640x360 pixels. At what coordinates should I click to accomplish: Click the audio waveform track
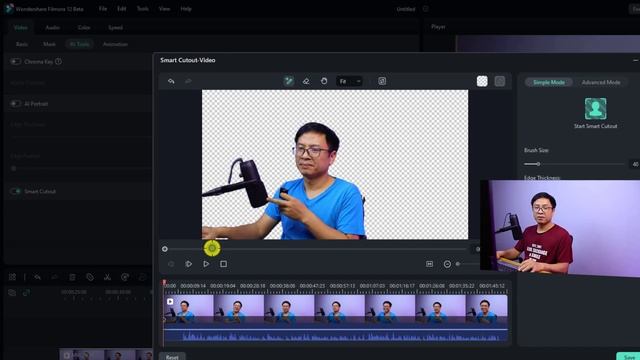(x=336, y=336)
